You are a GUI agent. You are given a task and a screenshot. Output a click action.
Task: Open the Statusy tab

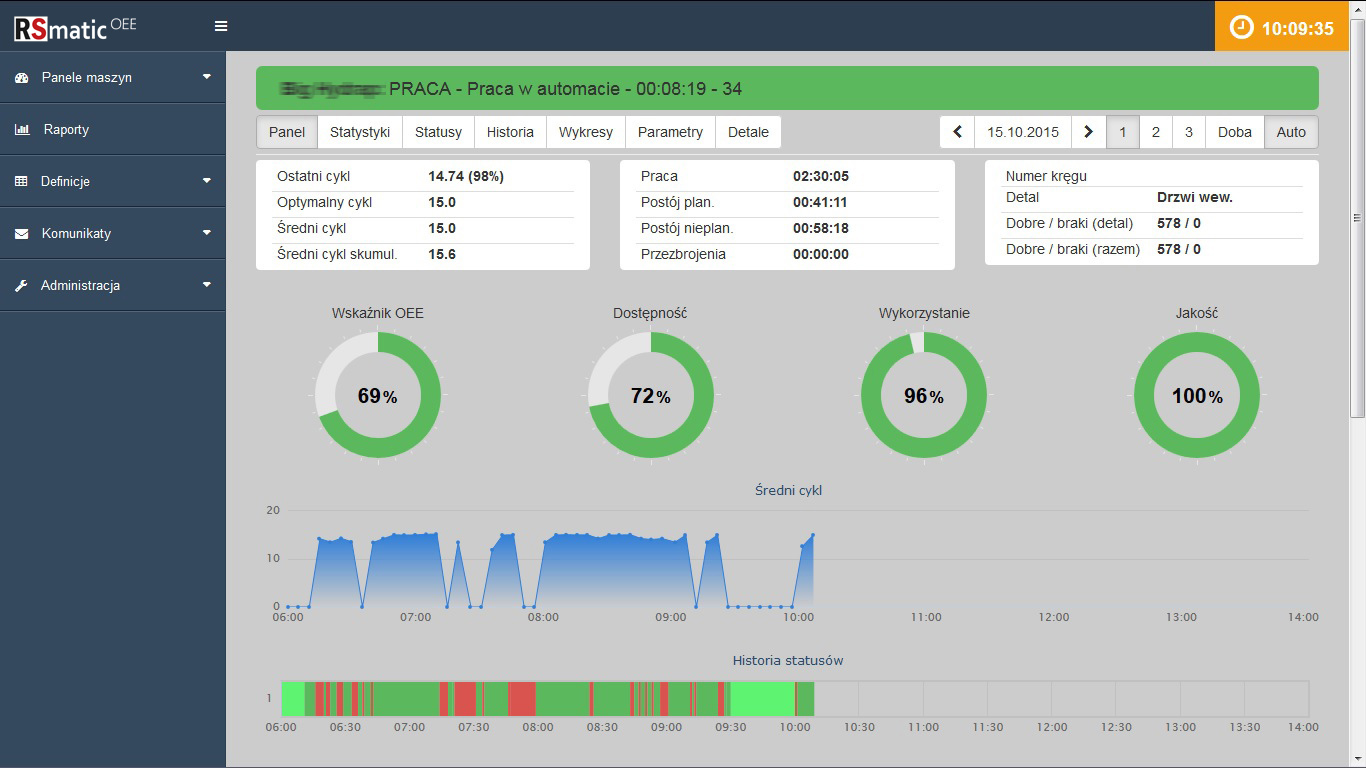439,132
